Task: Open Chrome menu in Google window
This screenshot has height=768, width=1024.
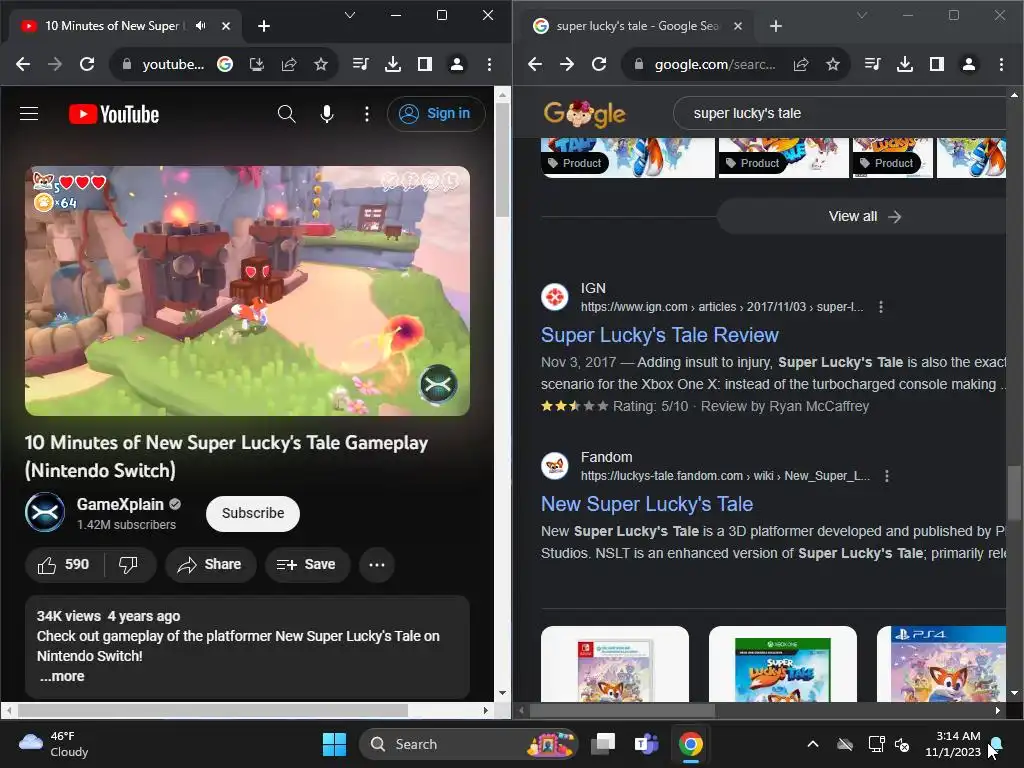Action: [1001, 64]
